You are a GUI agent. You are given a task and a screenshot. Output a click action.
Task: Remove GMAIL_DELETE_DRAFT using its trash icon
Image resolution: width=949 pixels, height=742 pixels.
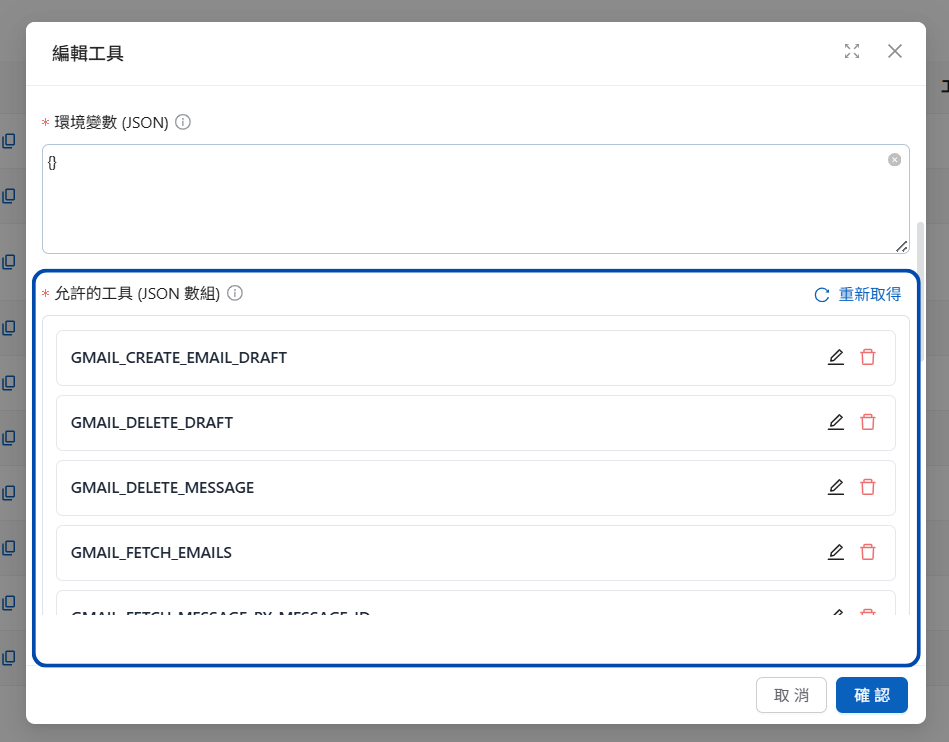pos(868,422)
